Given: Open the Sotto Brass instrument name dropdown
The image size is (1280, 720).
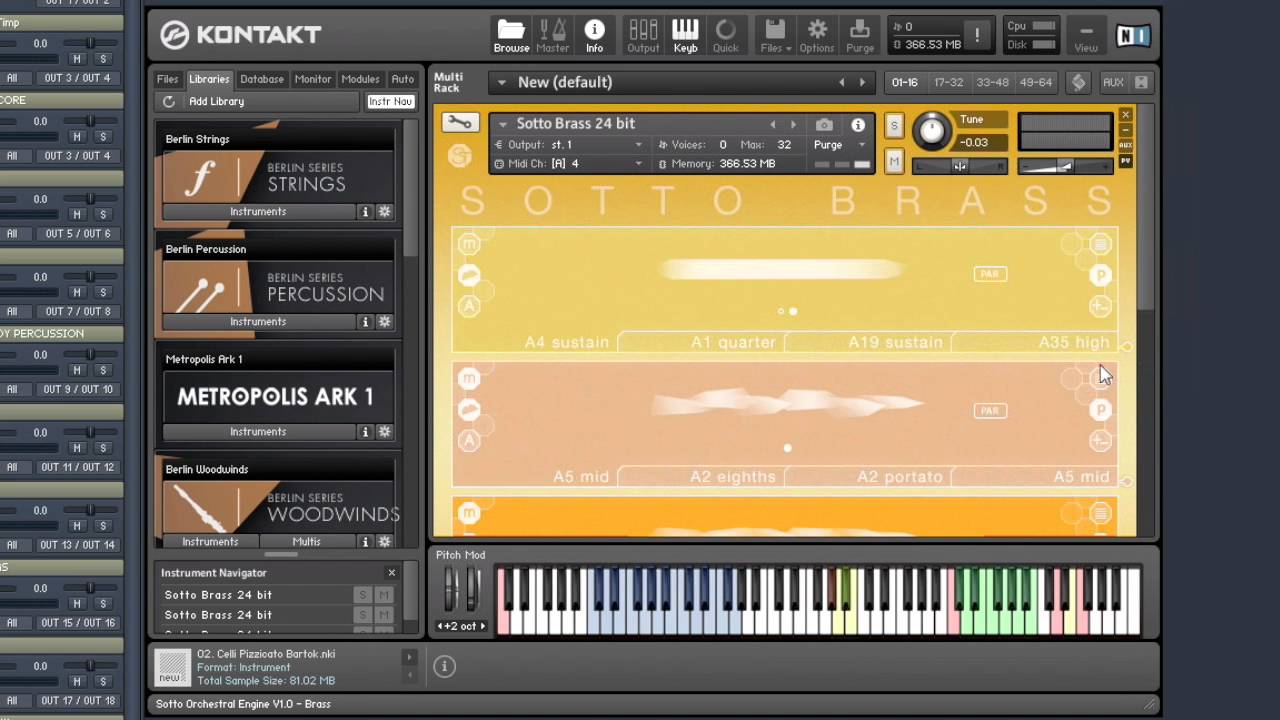Looking at the screenshot, I should [503, 124].
